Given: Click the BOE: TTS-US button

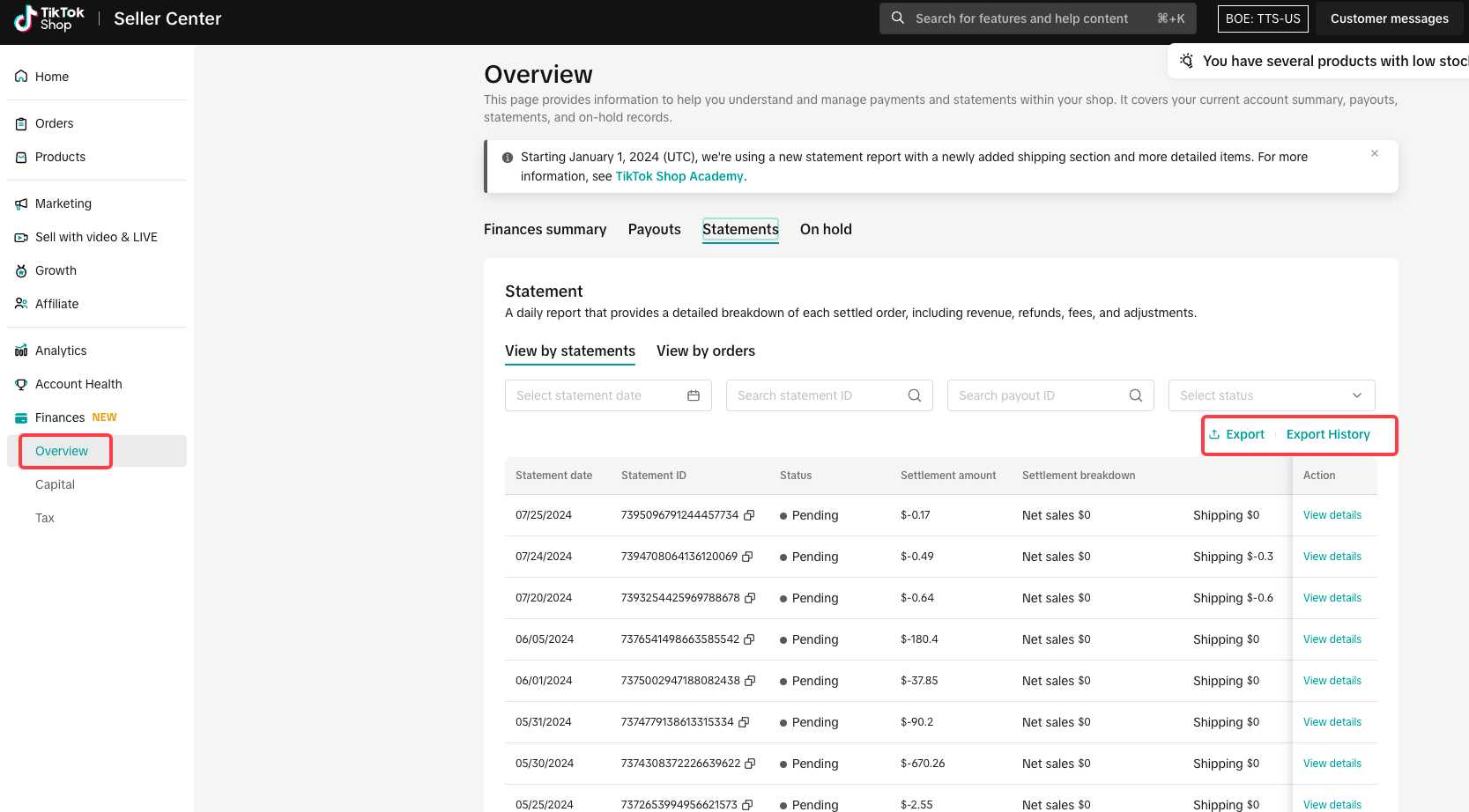Looking at the screenshot, I should point(1263,18).
